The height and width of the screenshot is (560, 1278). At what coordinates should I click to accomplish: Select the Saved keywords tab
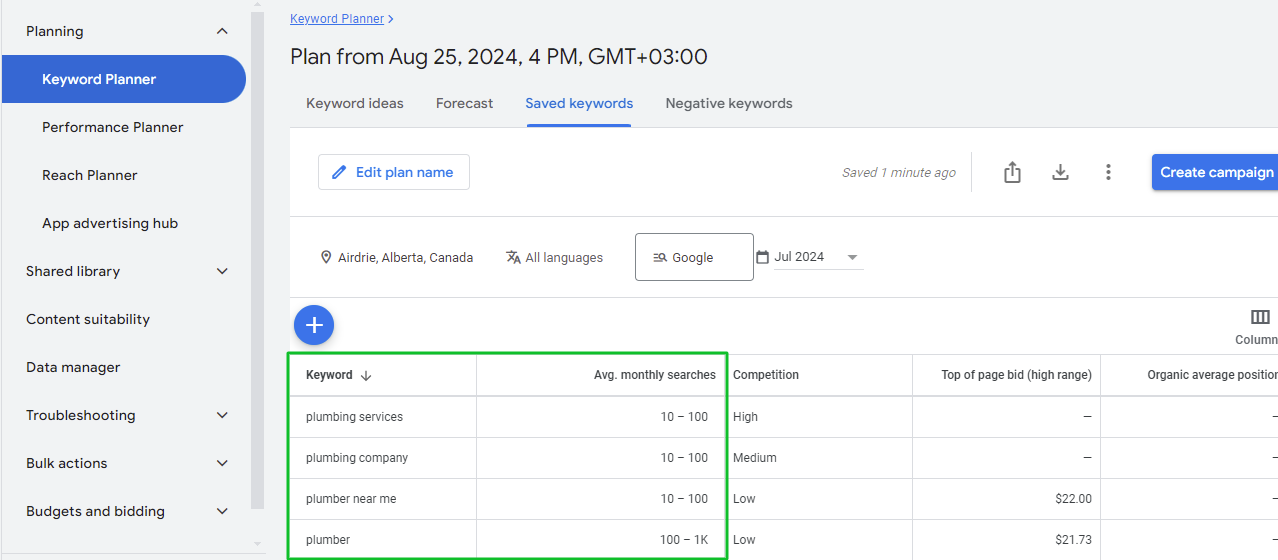click(x=579, y=103)
